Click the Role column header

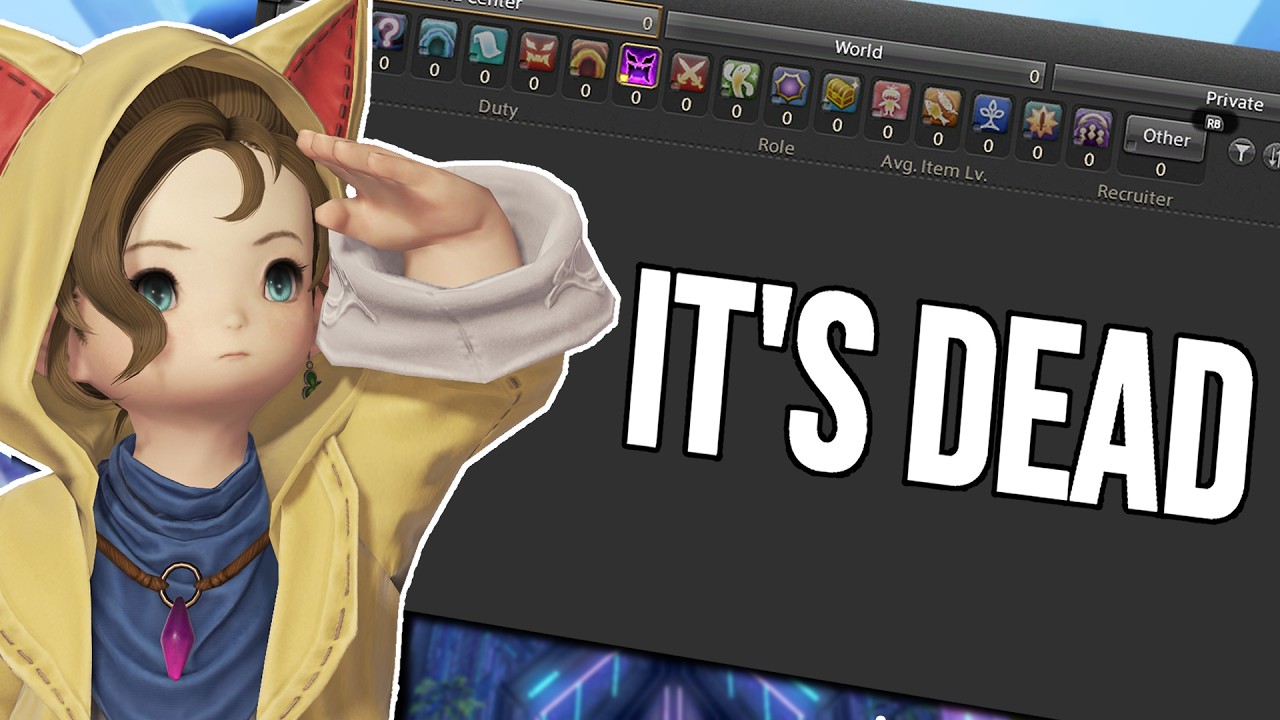pos(776,147)
